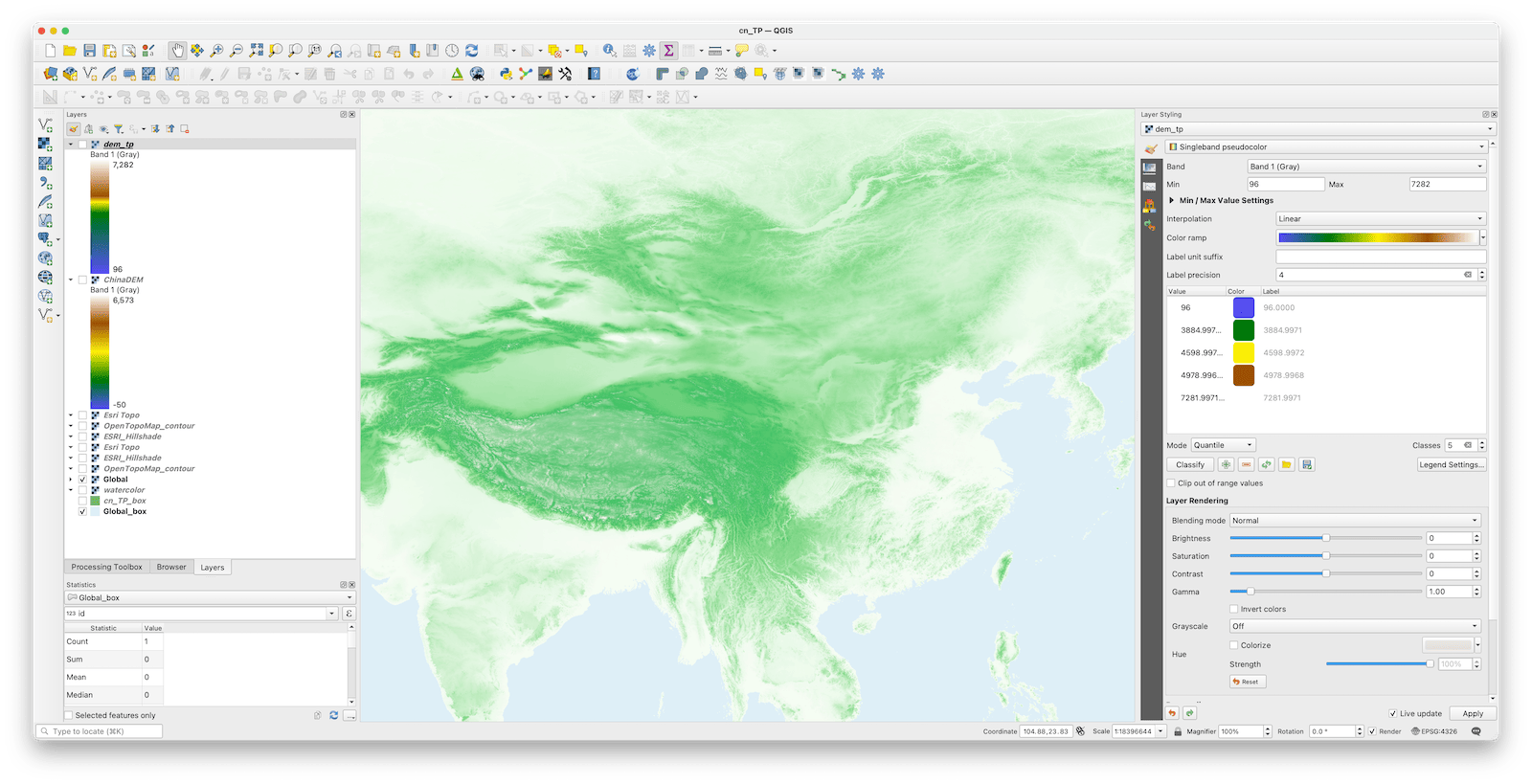Open the Interpolation Linear dropdown
Screen dimensions: 1532x784
coord(1381,219)
